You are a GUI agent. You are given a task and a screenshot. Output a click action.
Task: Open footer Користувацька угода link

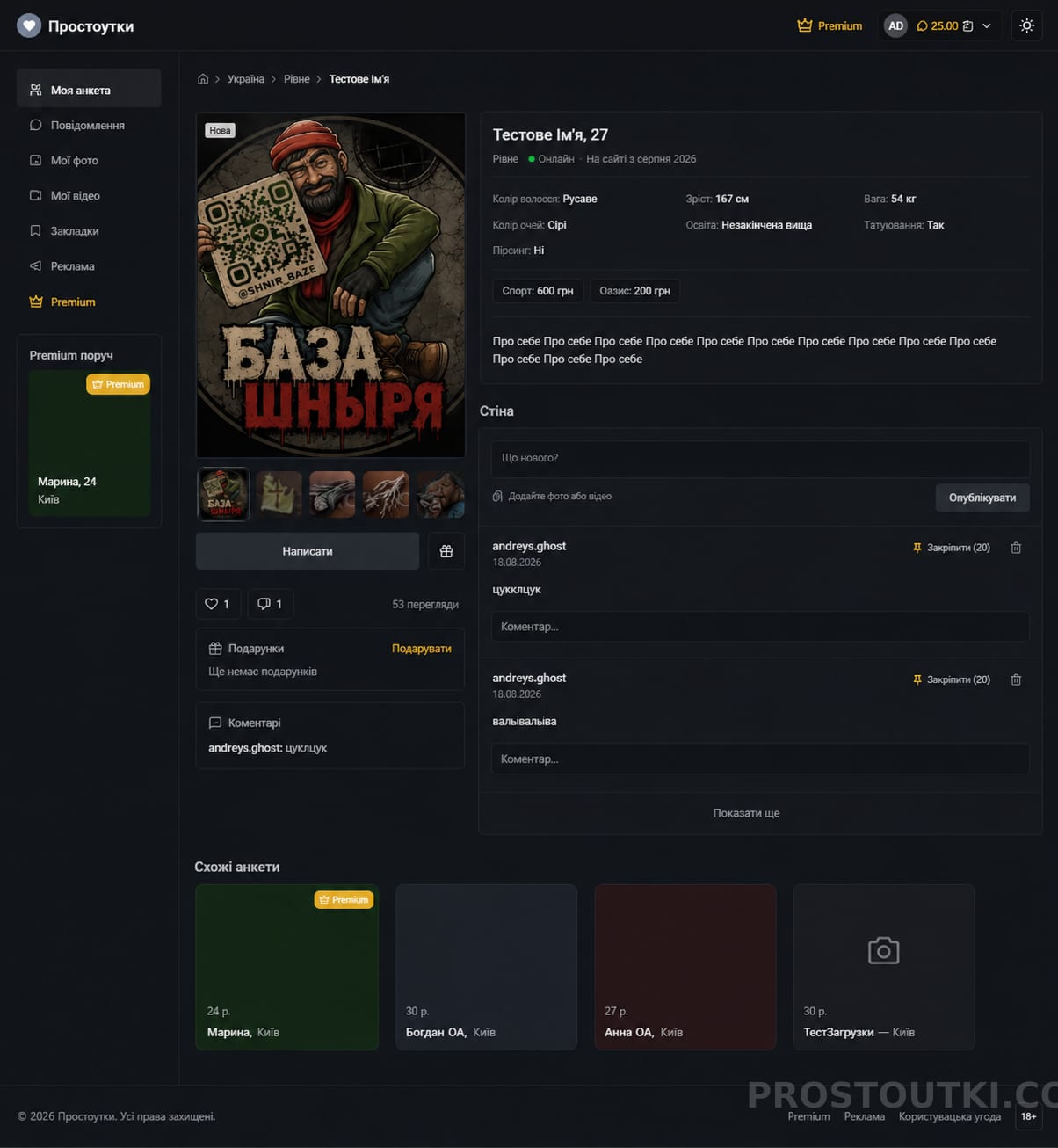(950, 1116)
